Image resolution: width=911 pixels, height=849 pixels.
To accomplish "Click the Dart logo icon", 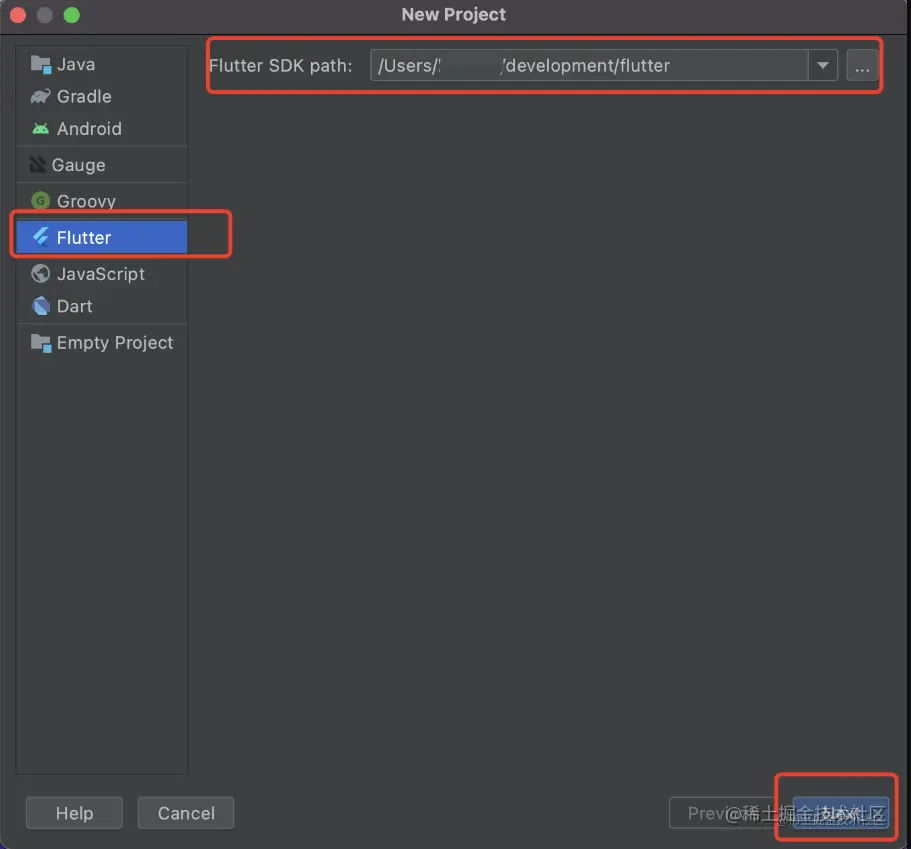I will (x=41, y=306).
